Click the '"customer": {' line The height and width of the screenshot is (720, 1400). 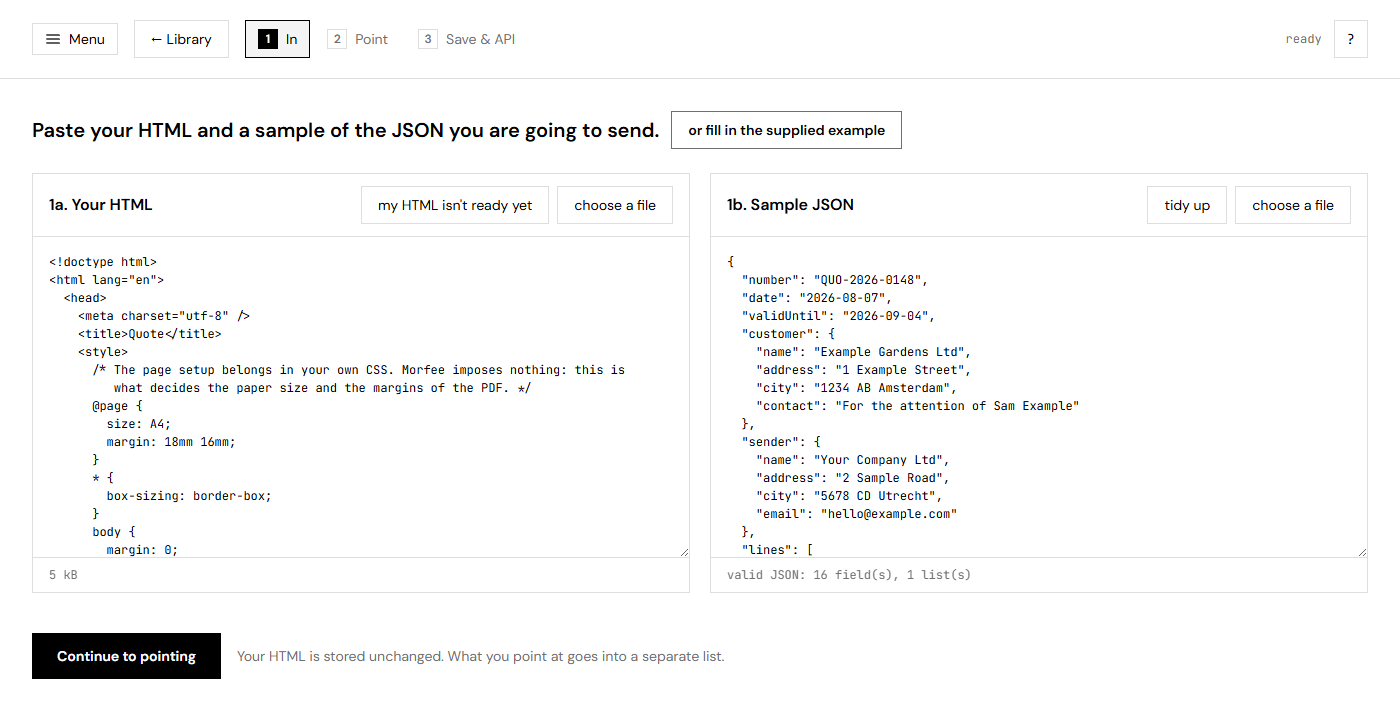click(x=788, y=334)
